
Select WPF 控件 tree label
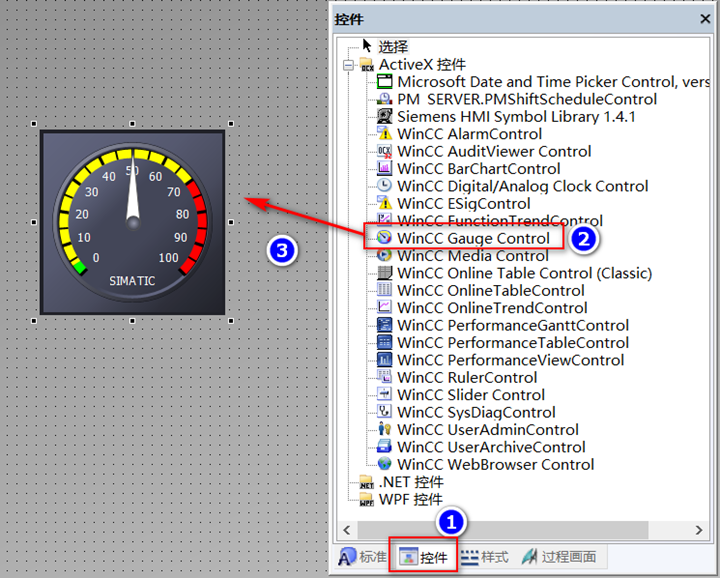coord(411,499)
